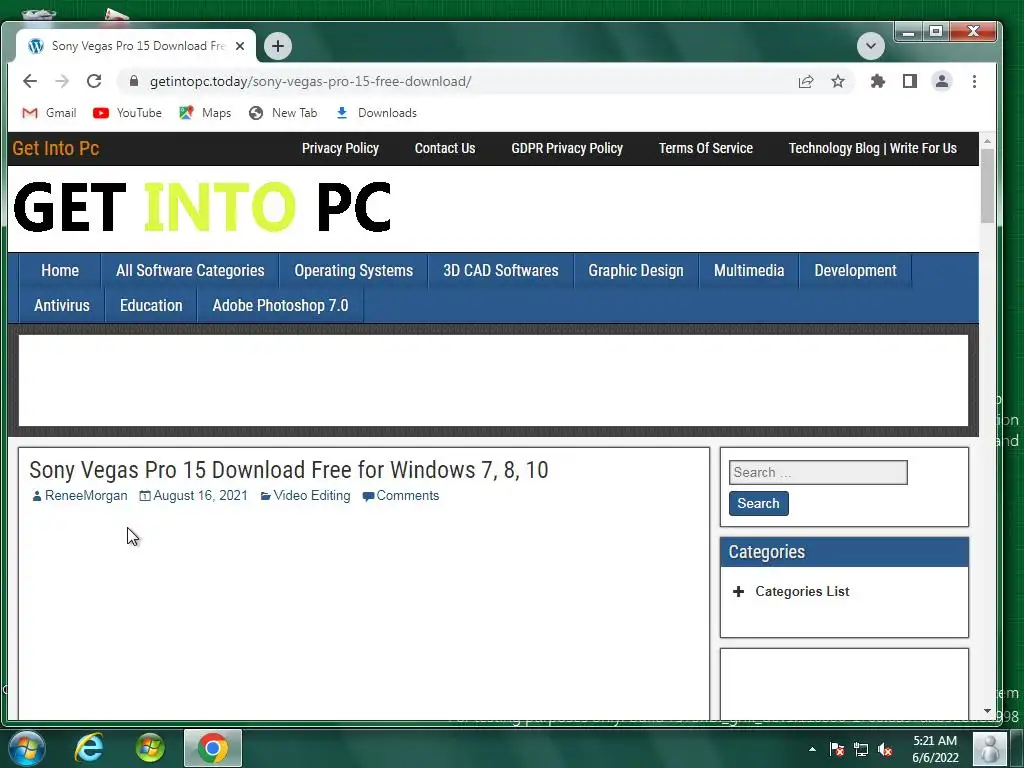Click scrollbar down arrow
Screen dimensions: 1024x768
[x=987, y=711]
